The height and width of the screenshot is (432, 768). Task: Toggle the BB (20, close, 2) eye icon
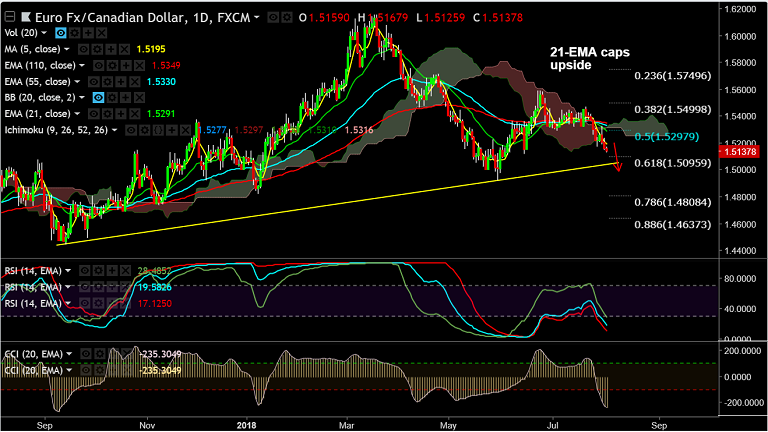click(98, 97)
